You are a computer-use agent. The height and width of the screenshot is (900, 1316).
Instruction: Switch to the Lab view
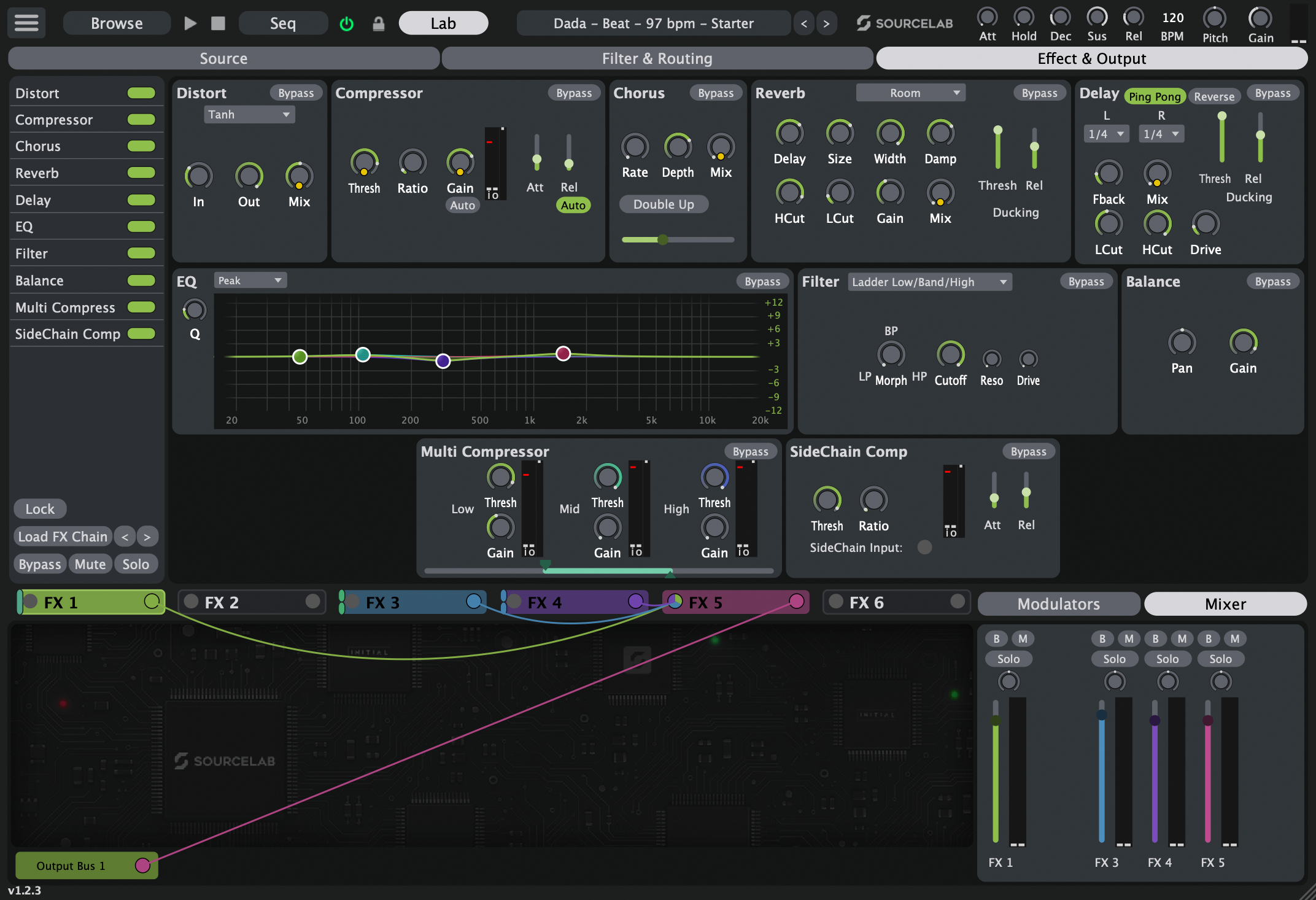coord(443,23)
